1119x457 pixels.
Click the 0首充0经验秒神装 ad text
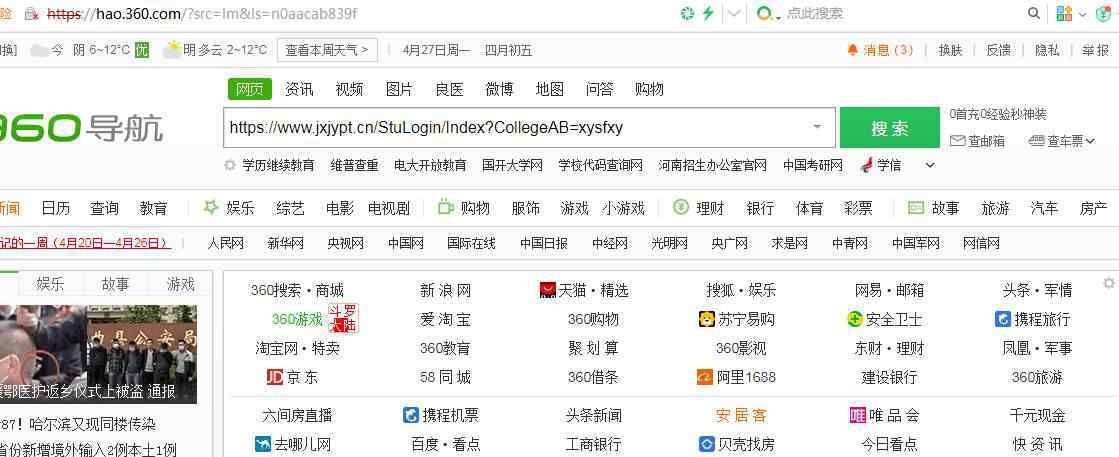(998, 114)
